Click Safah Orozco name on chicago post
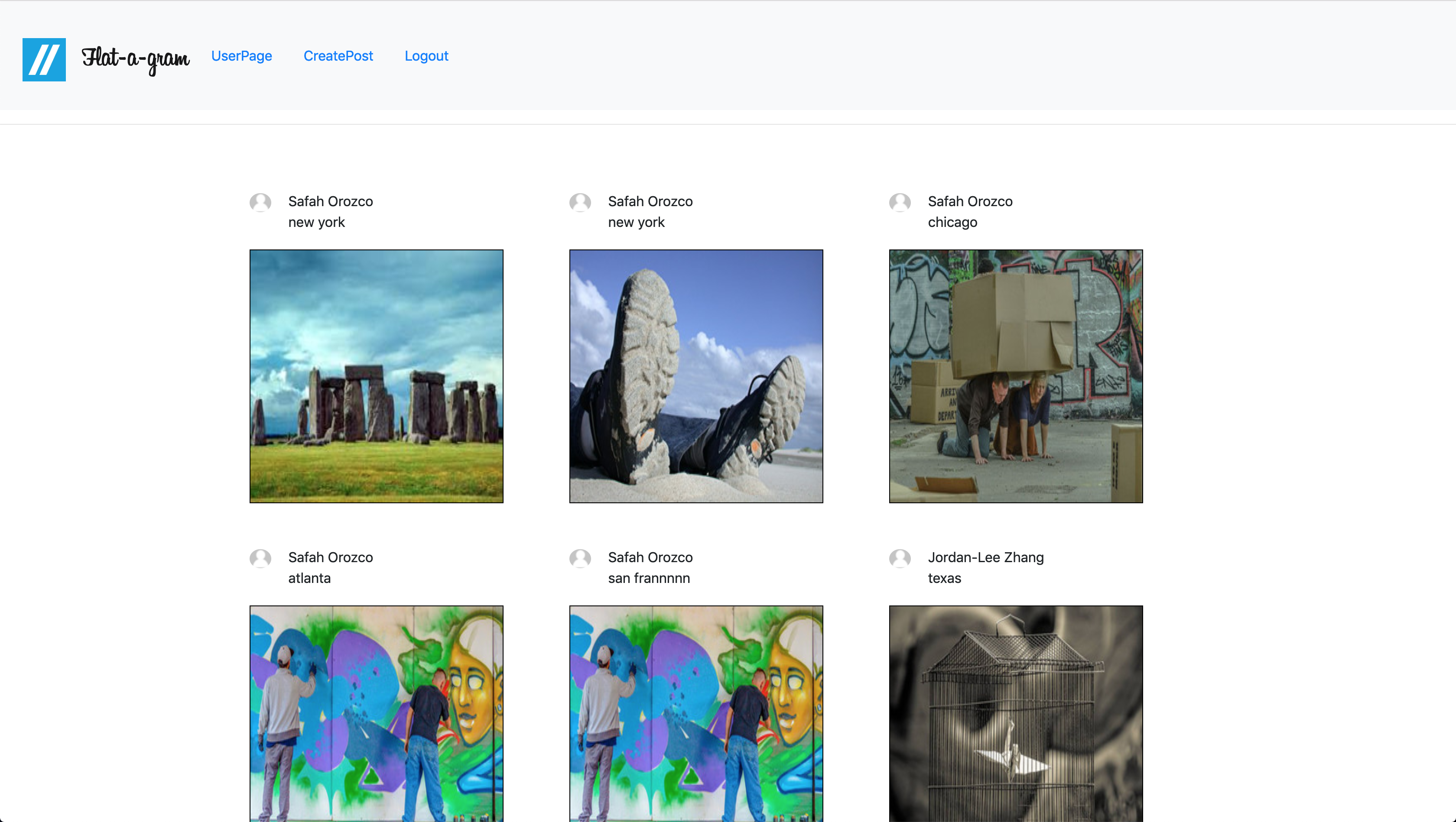 tap(970, 201)
